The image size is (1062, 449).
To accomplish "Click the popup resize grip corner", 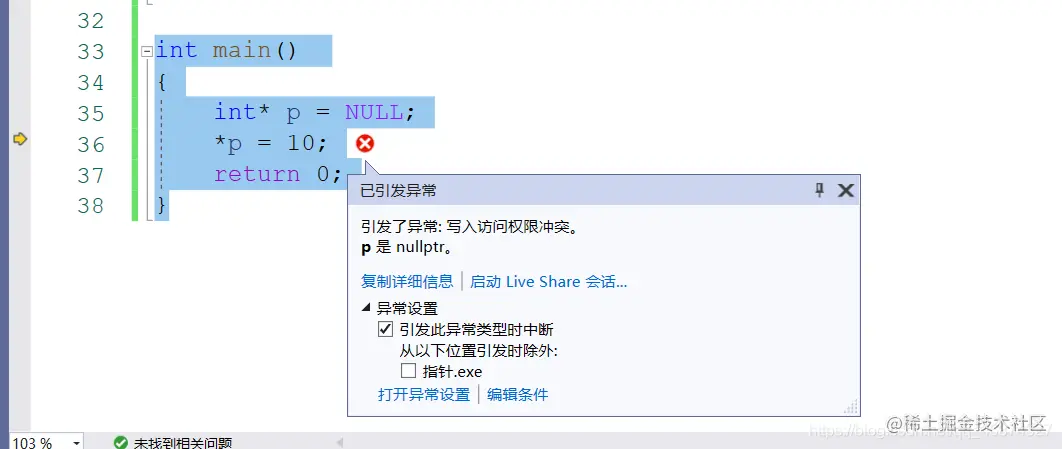I will coord(851,408).
